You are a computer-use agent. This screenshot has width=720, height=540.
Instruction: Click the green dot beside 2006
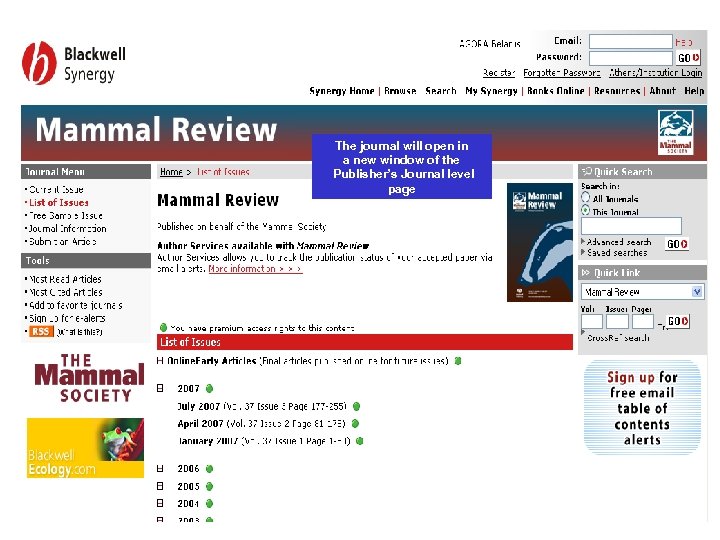pyautogui.click(x=209, y=469)
